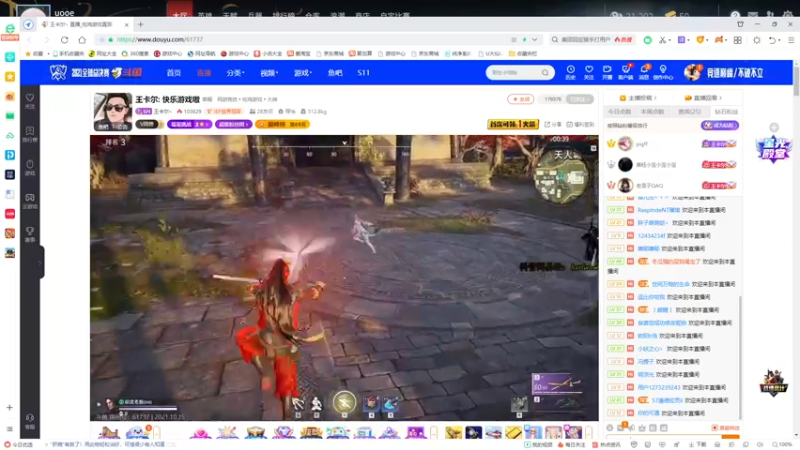Open the address bar dropdown arrow
800x450 pixels.
coord(534,39)
